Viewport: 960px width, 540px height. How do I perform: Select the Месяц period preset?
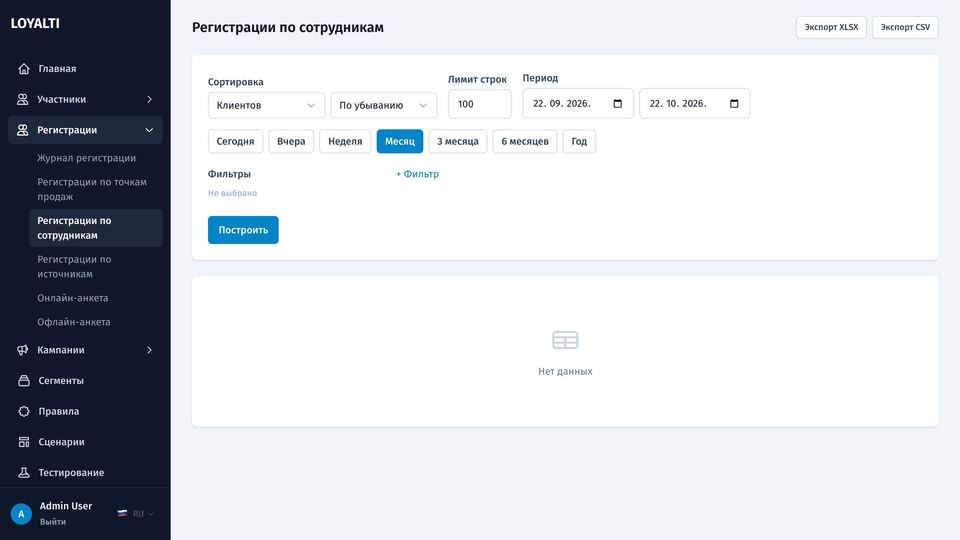(400, 141)
